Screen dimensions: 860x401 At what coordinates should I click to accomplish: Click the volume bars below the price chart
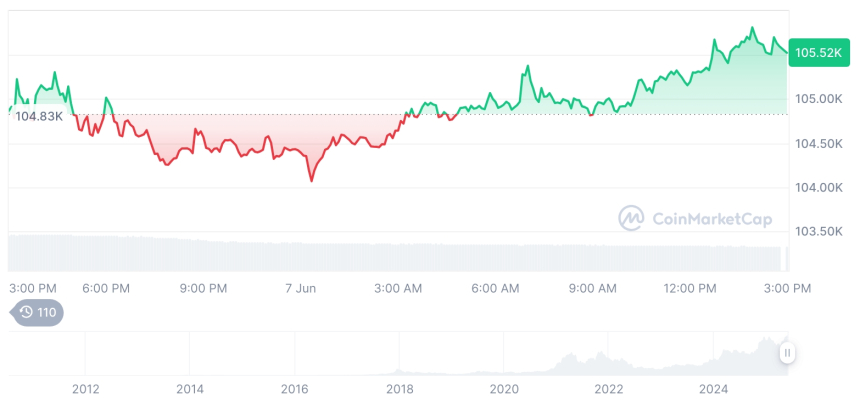click(400, 257)
